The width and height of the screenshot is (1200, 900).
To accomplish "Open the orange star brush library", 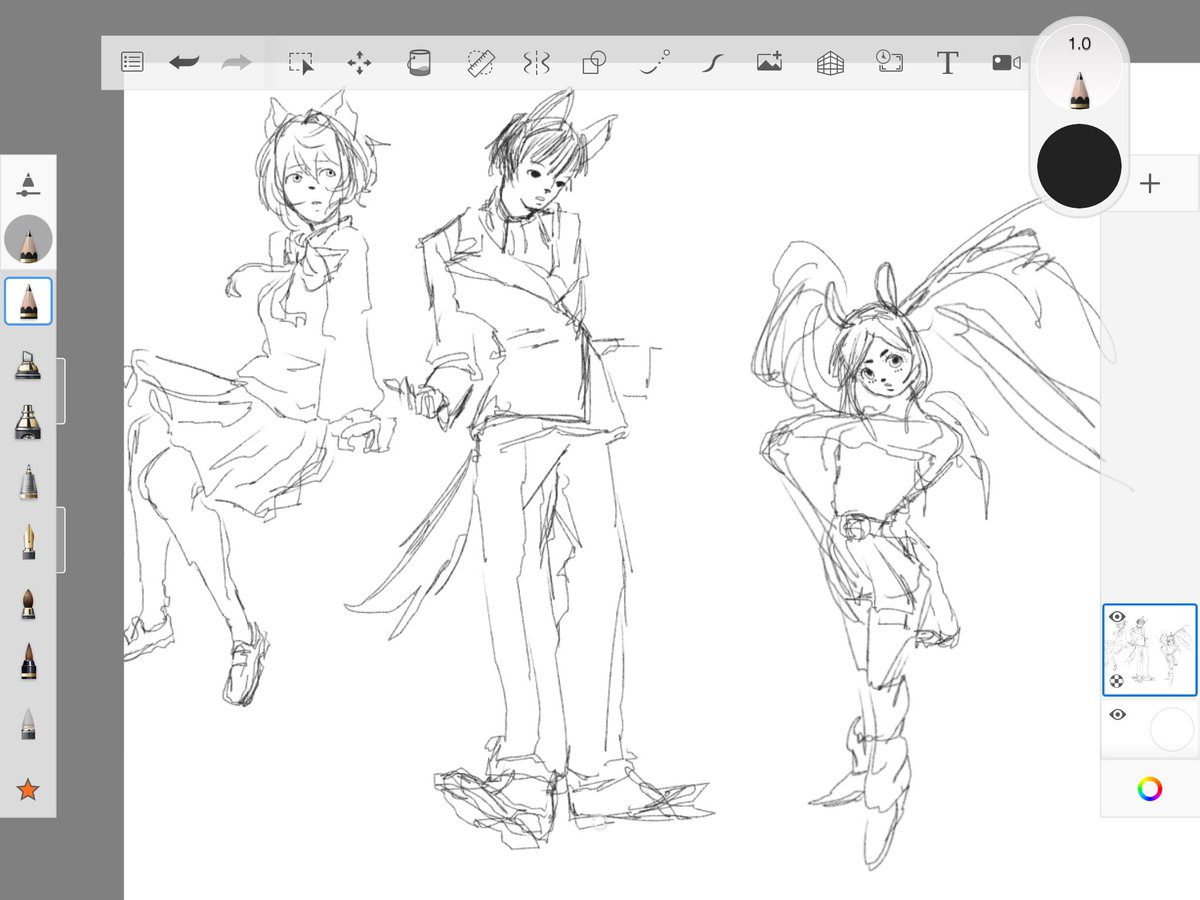I will (28, 790).
